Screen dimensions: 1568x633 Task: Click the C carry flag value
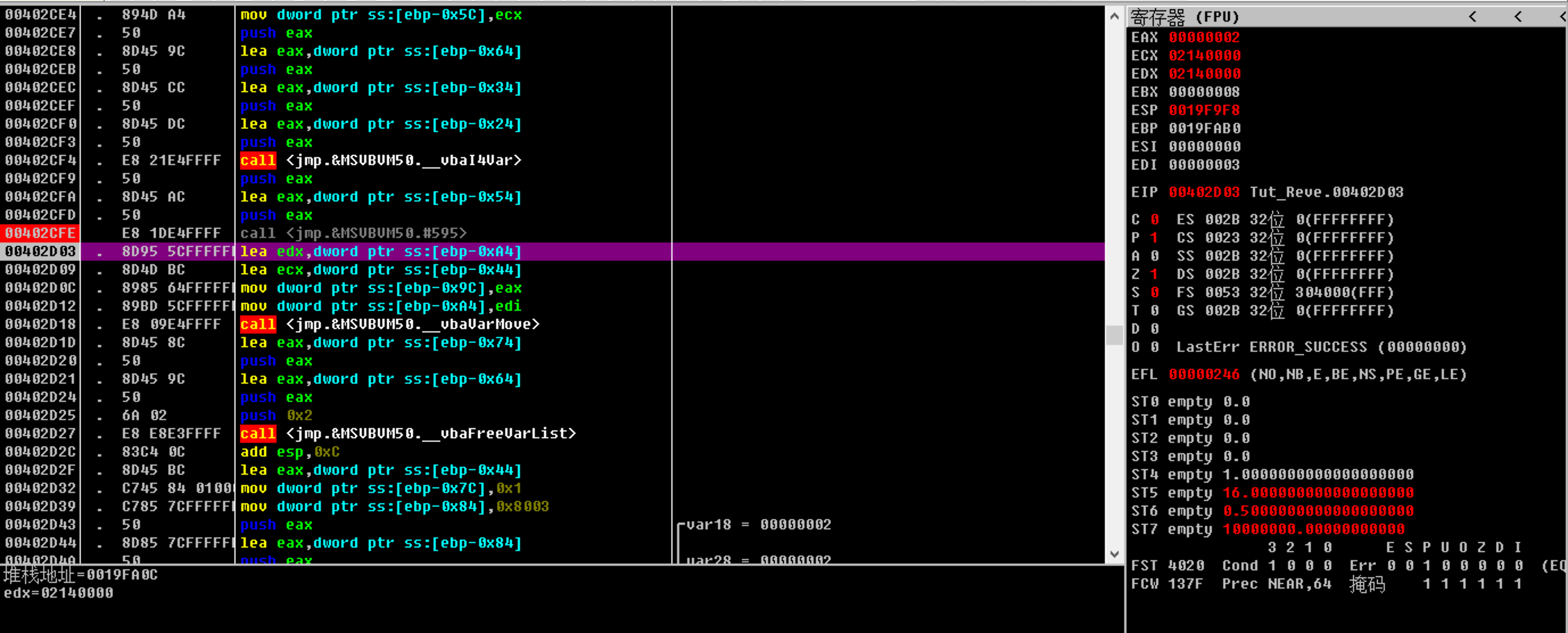(x=1155, y=219)
